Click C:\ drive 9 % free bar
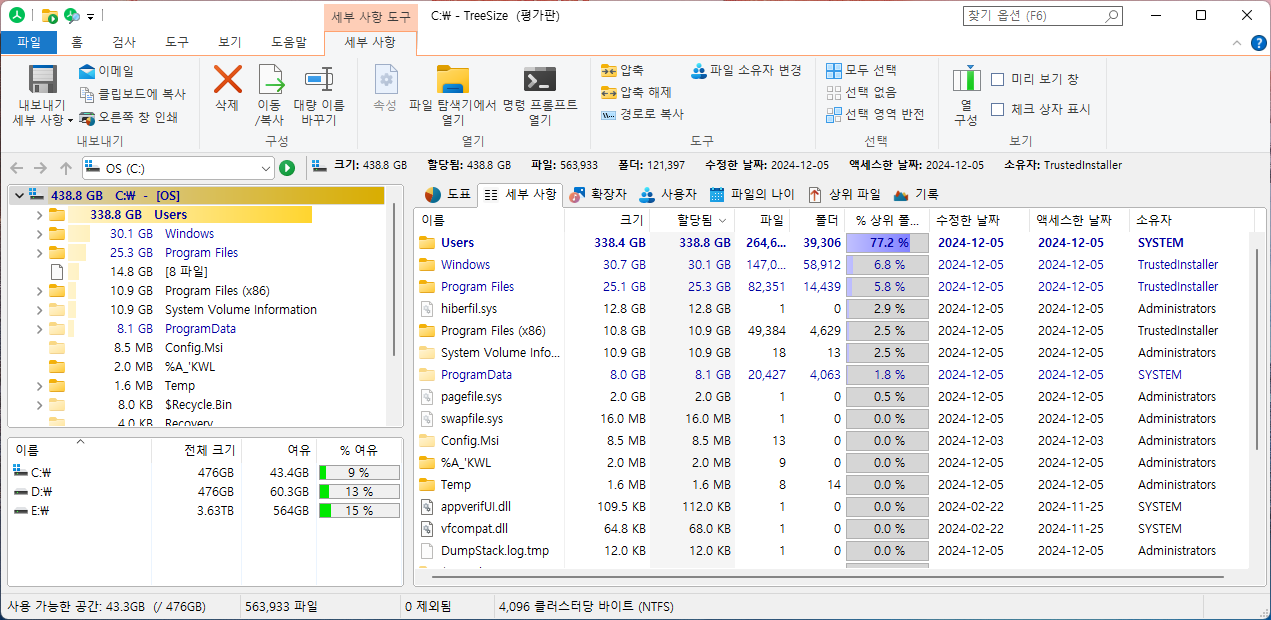This screenshot has height=620, width=1271. [x=359, y=472]
